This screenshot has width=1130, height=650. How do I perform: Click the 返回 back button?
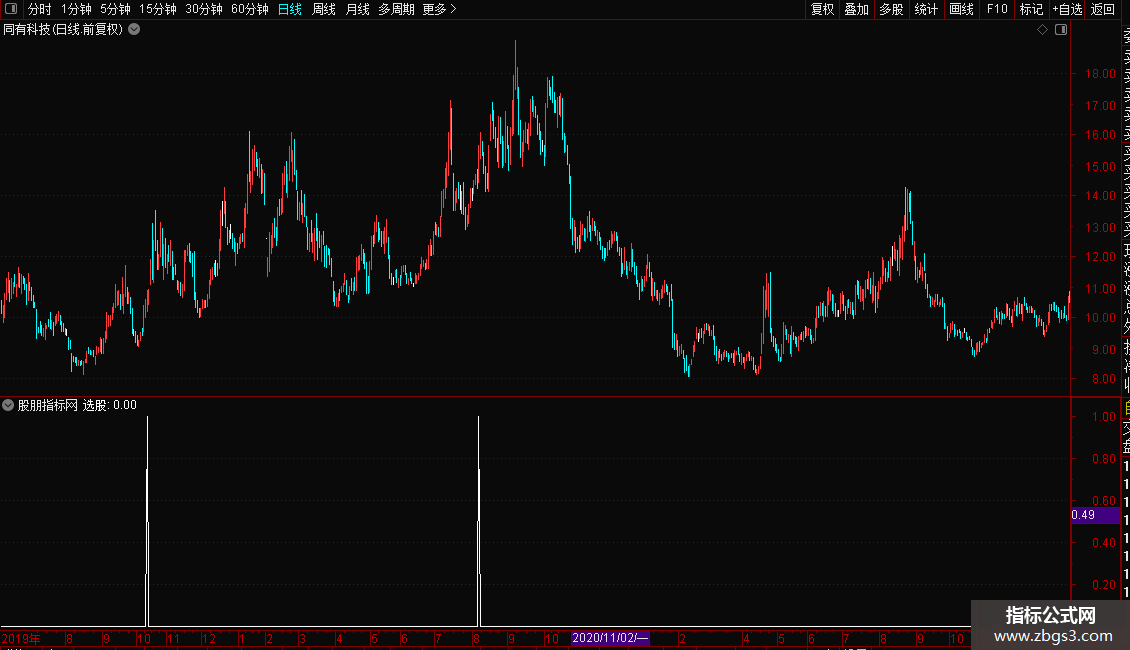pyautogui.click(x=1103, y=9)
